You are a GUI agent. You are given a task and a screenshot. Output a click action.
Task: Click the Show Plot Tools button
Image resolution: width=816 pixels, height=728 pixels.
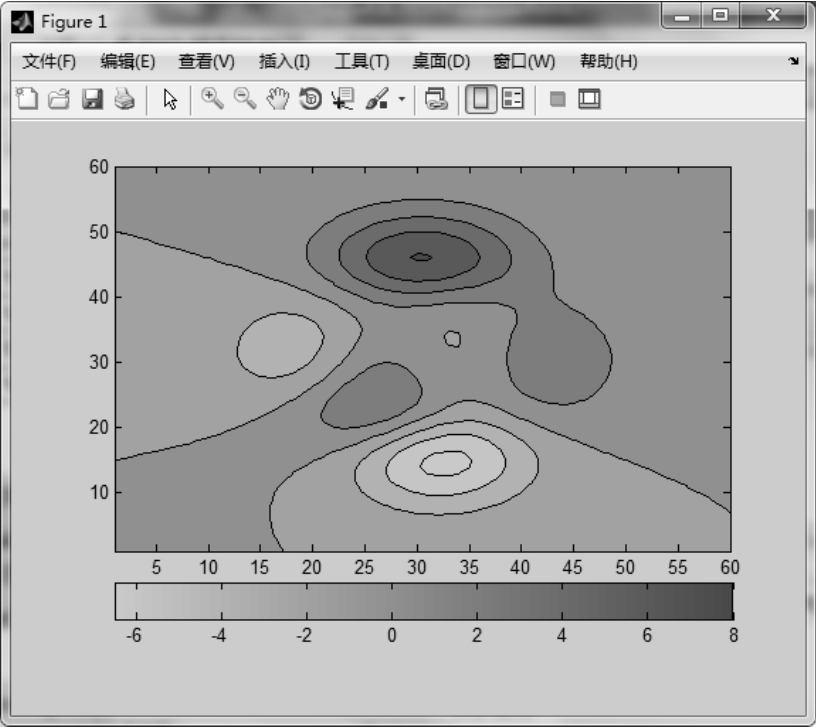[x=589, y=99]
